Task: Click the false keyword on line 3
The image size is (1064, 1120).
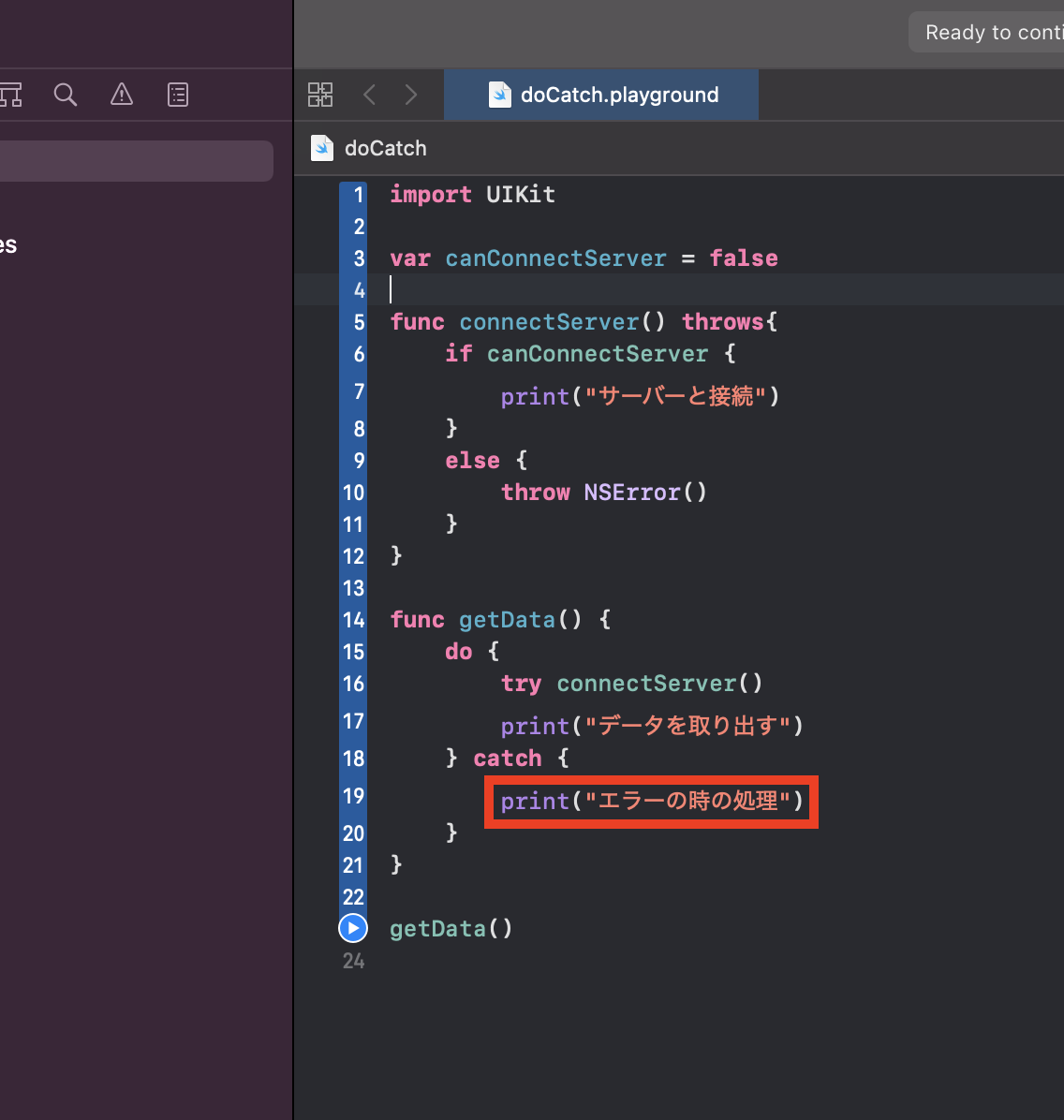Action: tap(743, 258)
